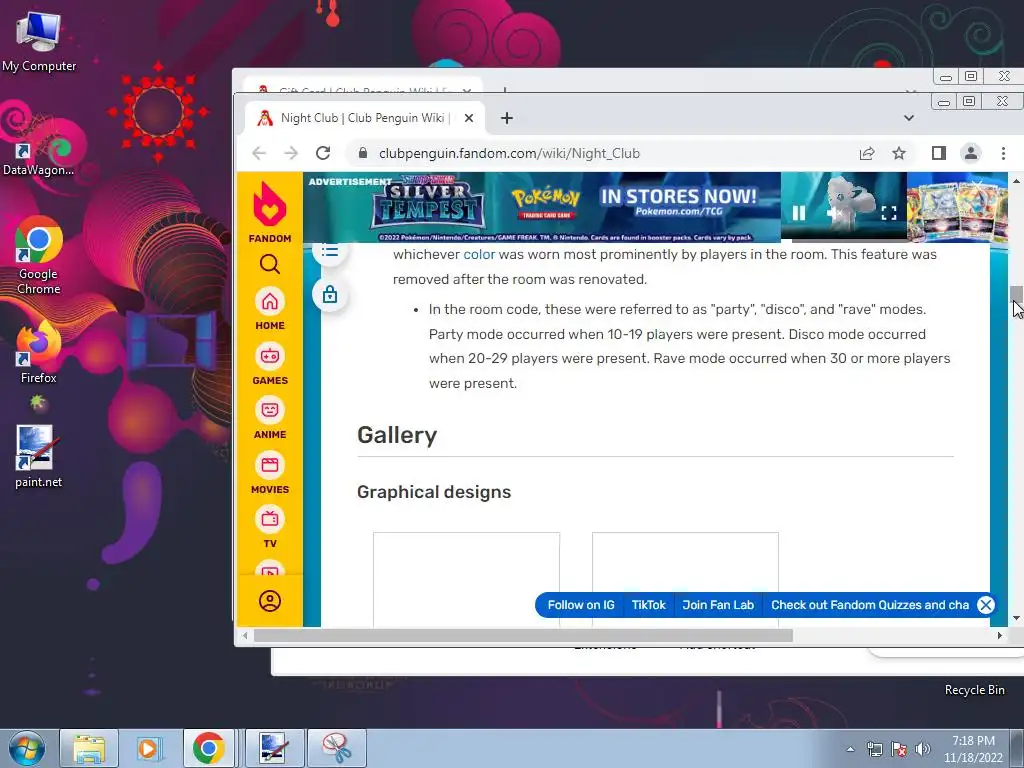Click the Graphical designs subheading
1024x768 pixels.
(x=434, y=492)
